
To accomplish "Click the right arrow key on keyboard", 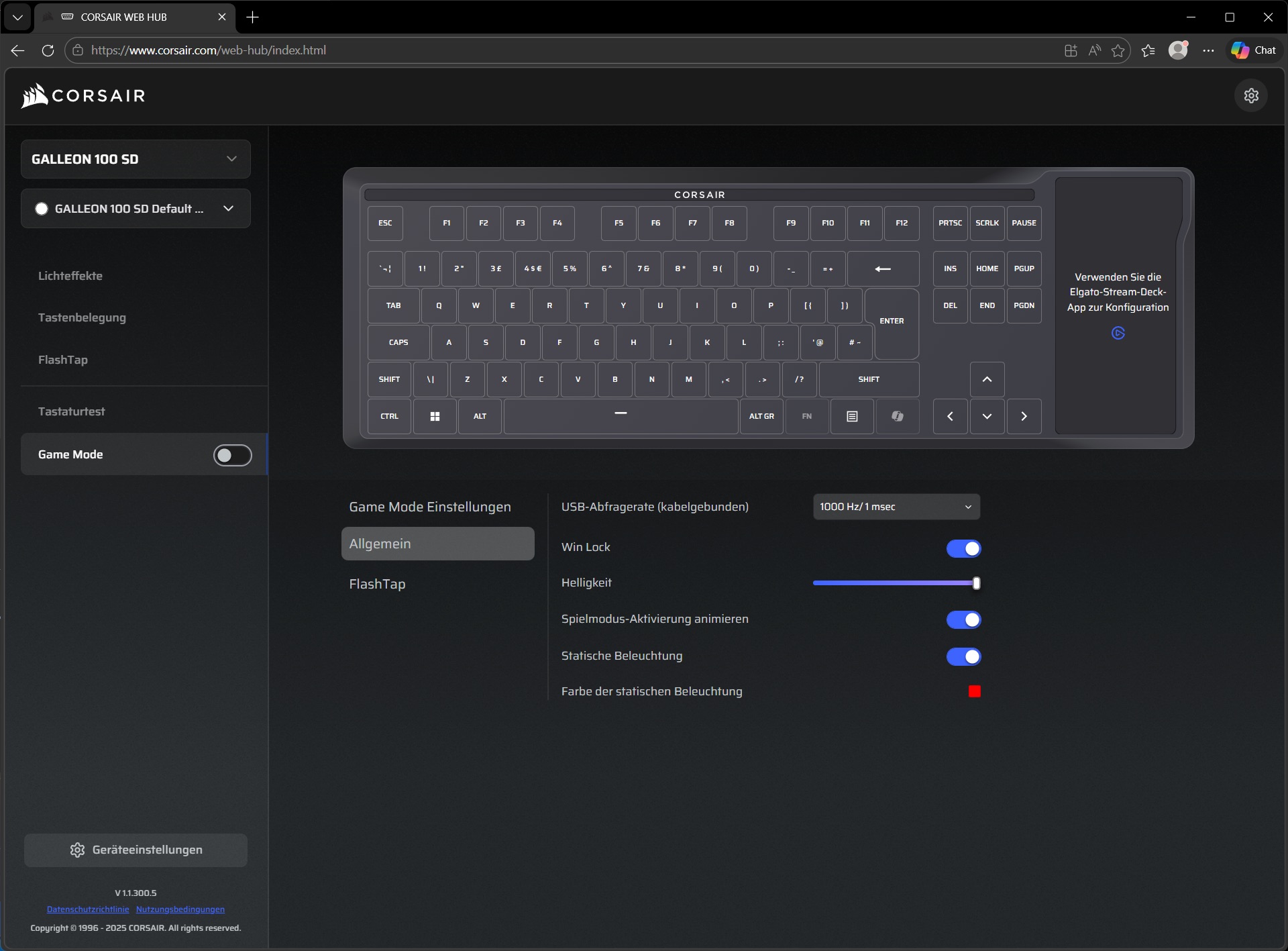I will (1024, 416).
